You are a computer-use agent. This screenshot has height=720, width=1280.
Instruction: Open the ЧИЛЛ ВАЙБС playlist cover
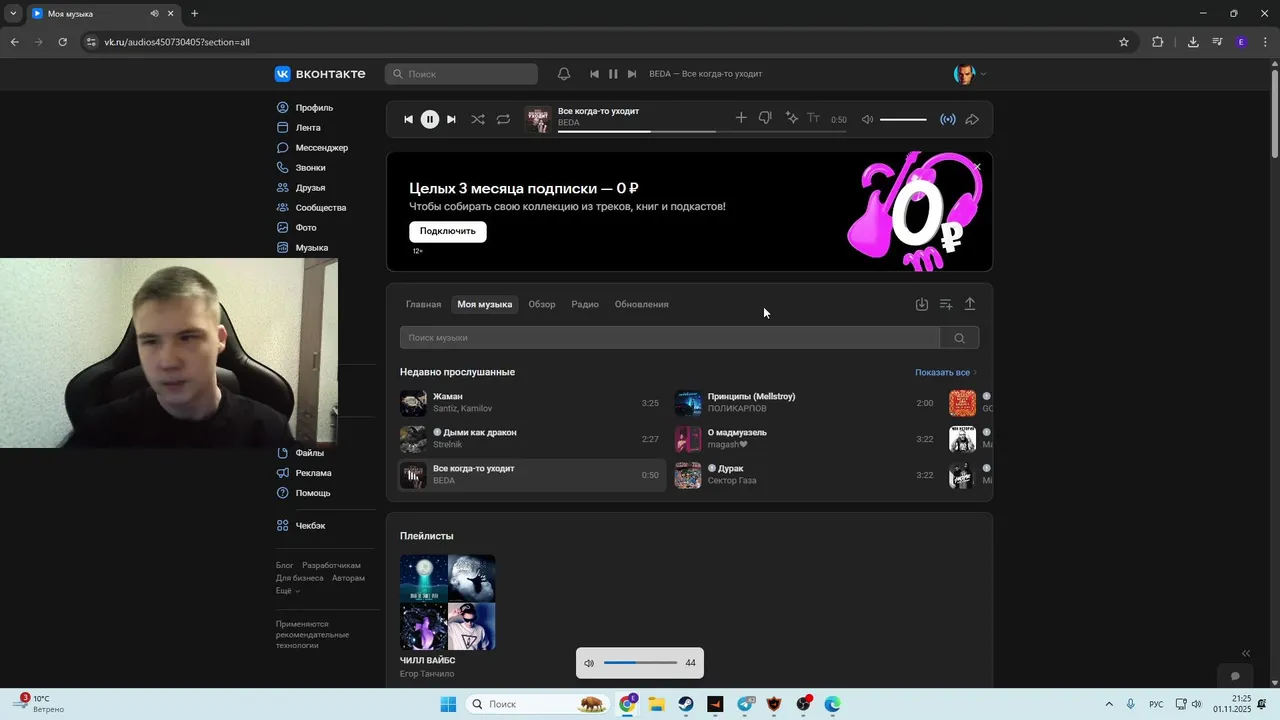click(447, 602)
